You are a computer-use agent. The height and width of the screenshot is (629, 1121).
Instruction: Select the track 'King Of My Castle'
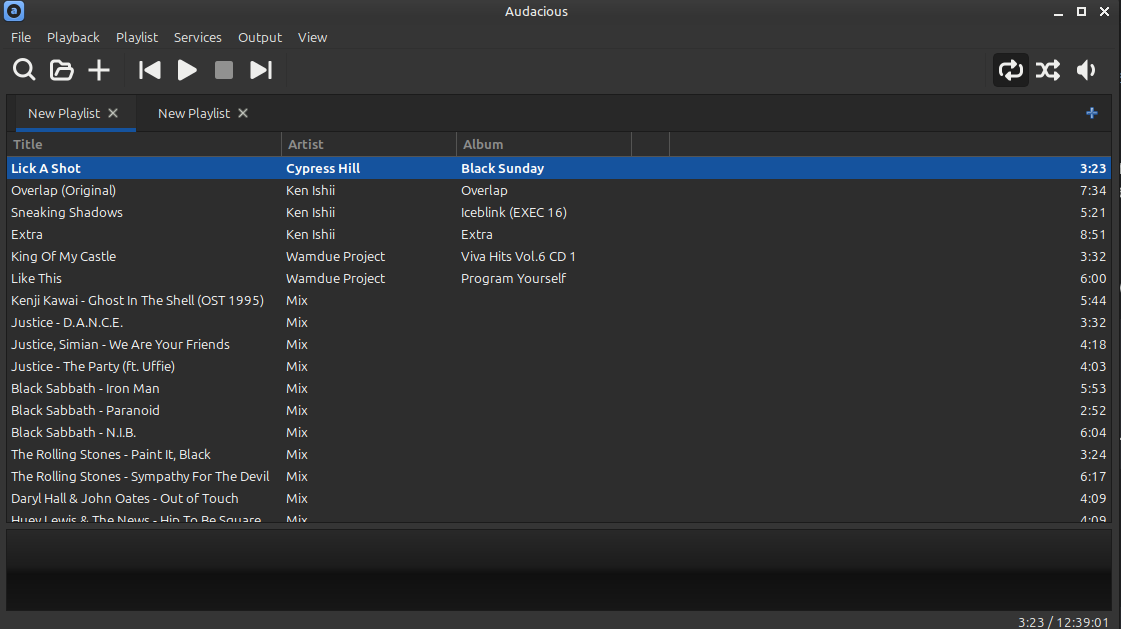(64, 257)
